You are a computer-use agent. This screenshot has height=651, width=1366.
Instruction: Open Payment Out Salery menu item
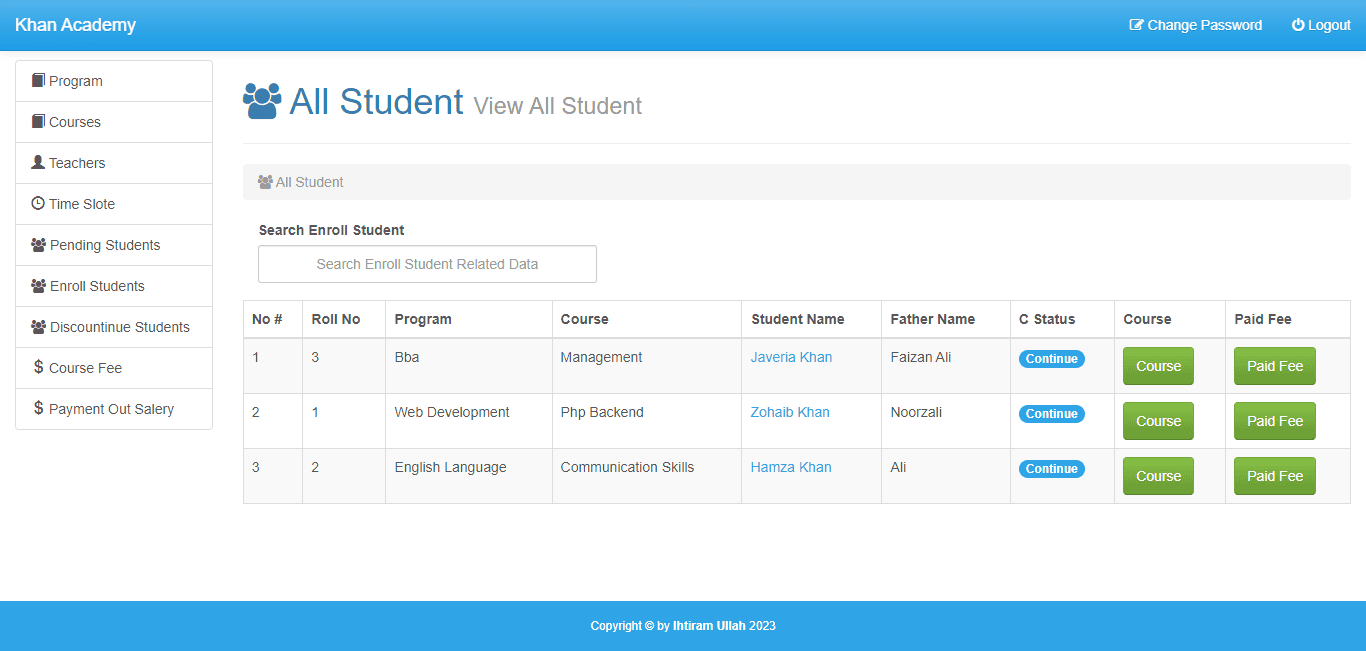[111, 409]
